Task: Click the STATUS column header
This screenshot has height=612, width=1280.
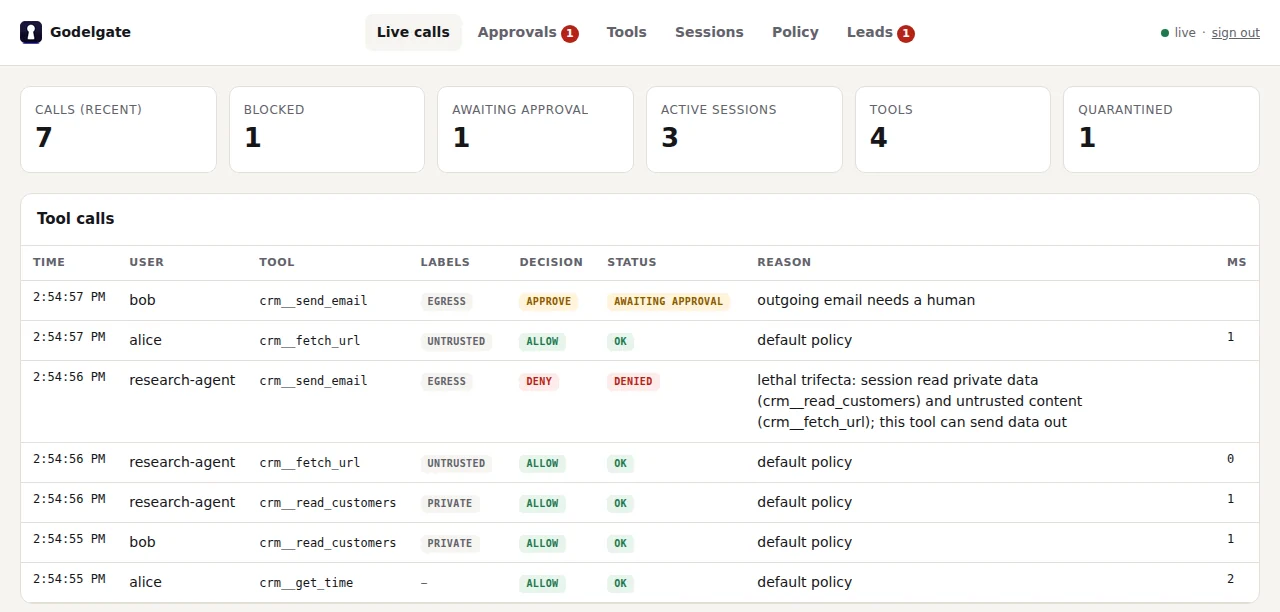Action: 632,262
